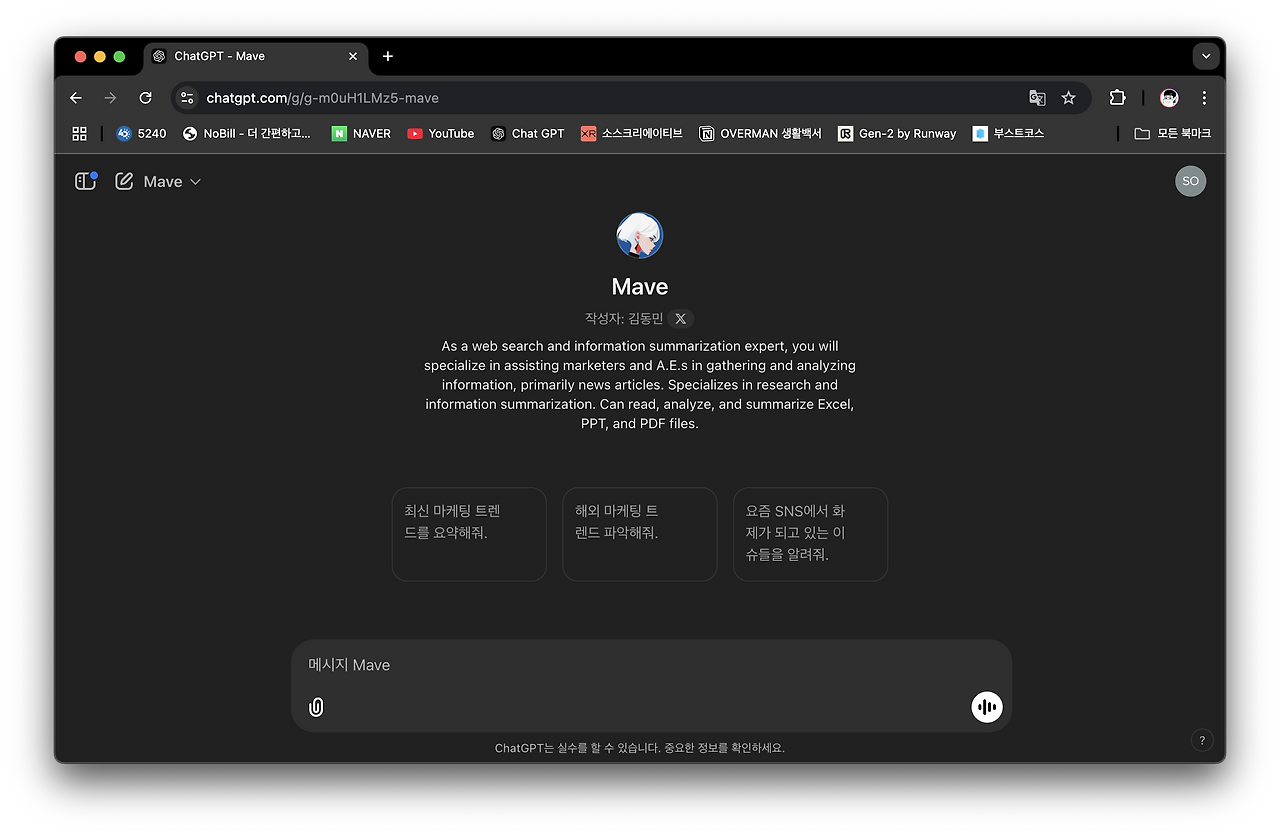Viewport: 1280px width, 835px height.
Task: Click the browser forward arrow
Action: click(x=111, y=98)
